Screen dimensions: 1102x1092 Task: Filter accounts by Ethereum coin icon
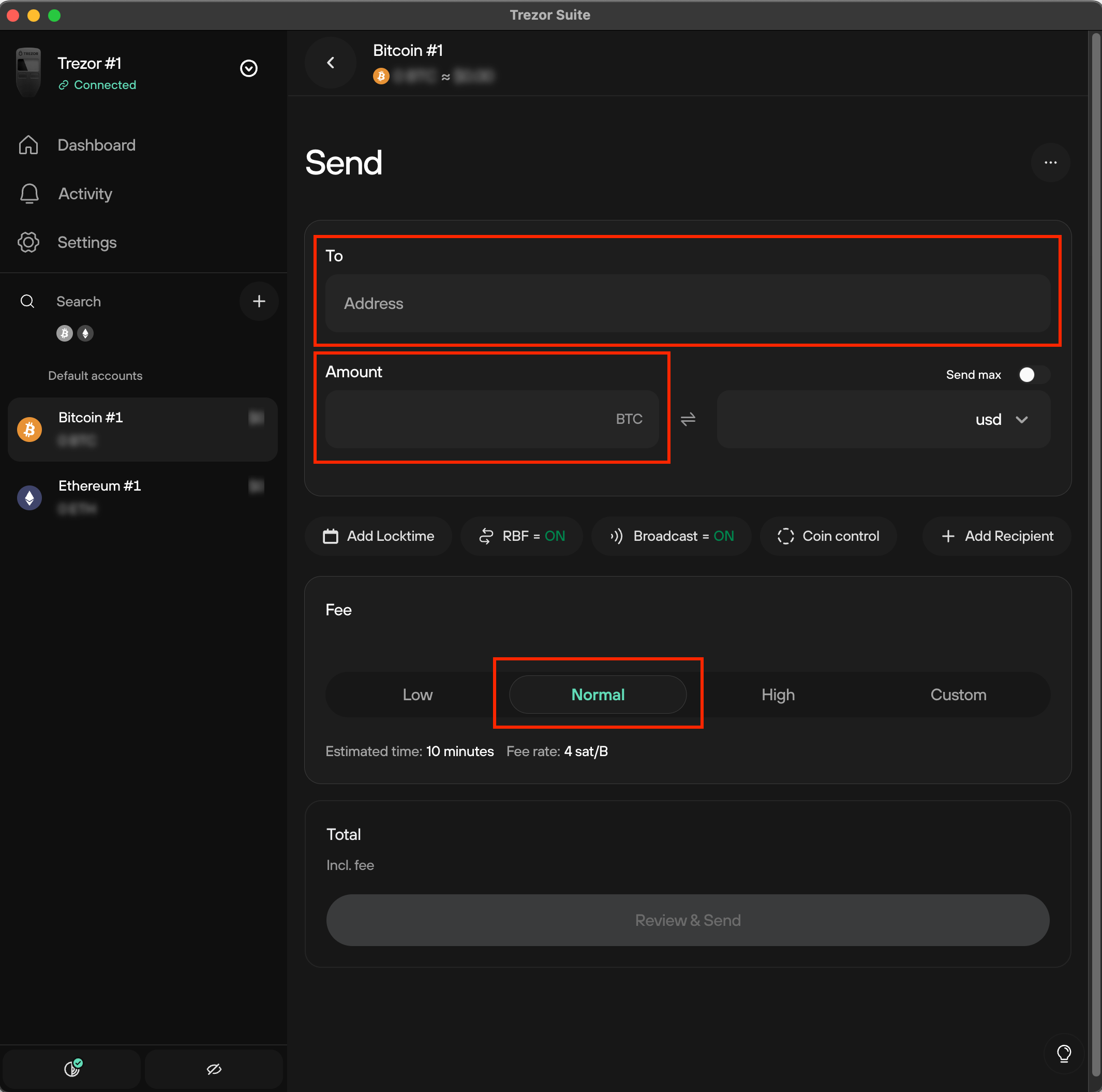85,333
